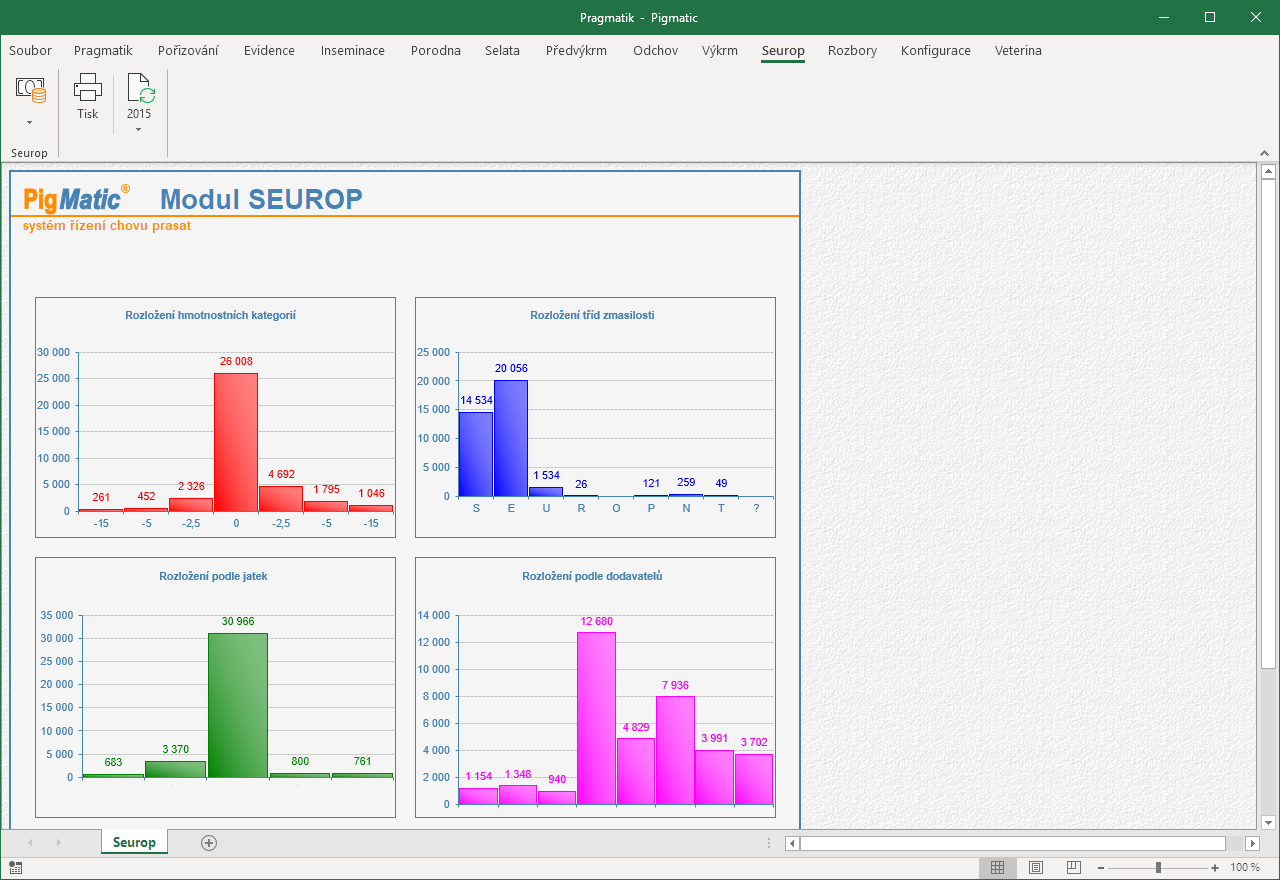Open the Seurop database icon in ribbon
Screen dimensions: 1280x880
(x=30, y=89)
